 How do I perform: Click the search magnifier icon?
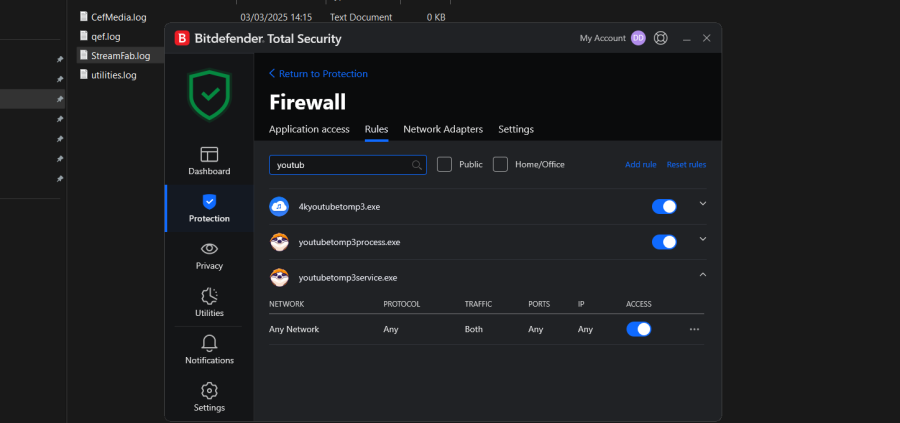tap(417, 165)
